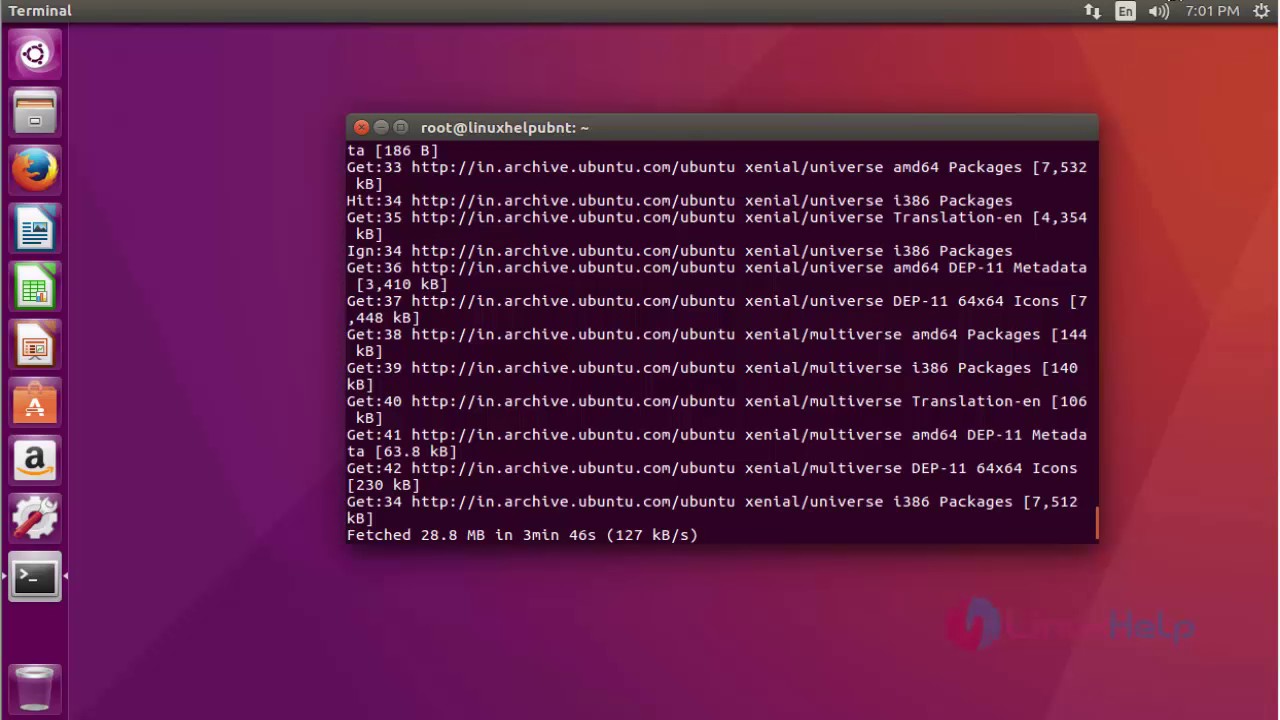Click the 'ta [186 B]' line at top
Image resolution: width=1280 pixels, height=720 pixels.
coord(393,151)
